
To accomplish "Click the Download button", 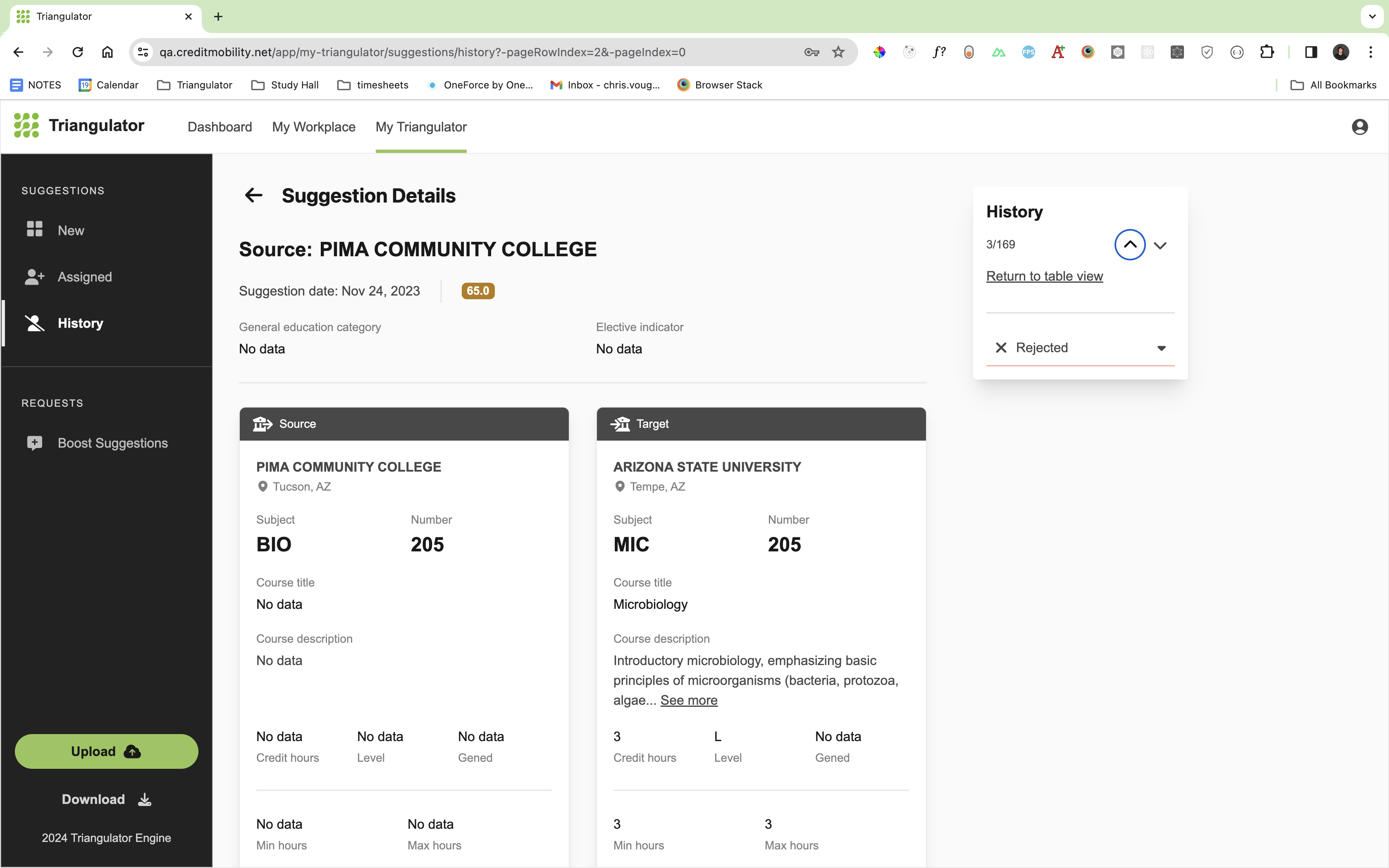I will [106, 799].
